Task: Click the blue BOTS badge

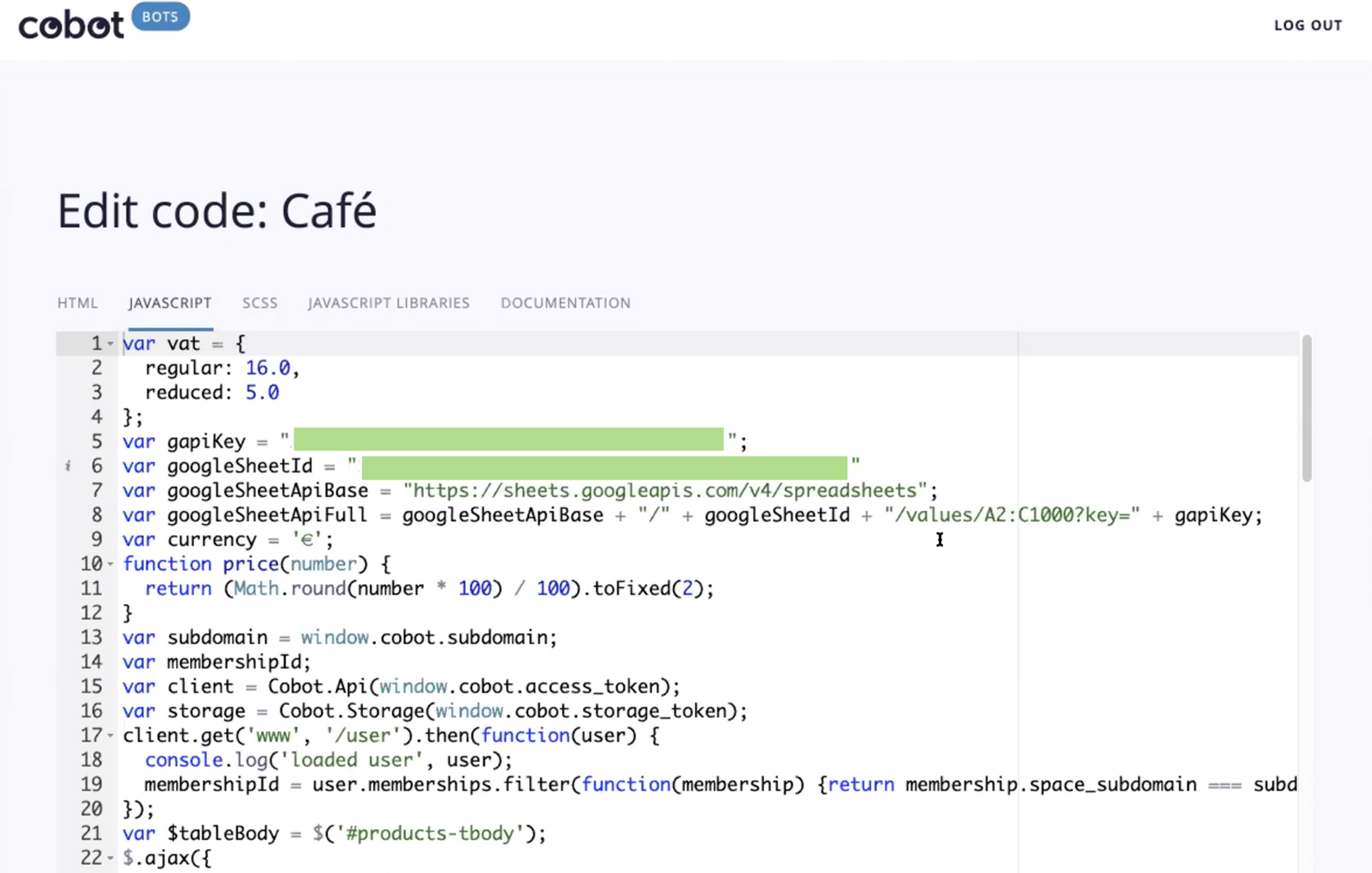Action: click(159, 16)
